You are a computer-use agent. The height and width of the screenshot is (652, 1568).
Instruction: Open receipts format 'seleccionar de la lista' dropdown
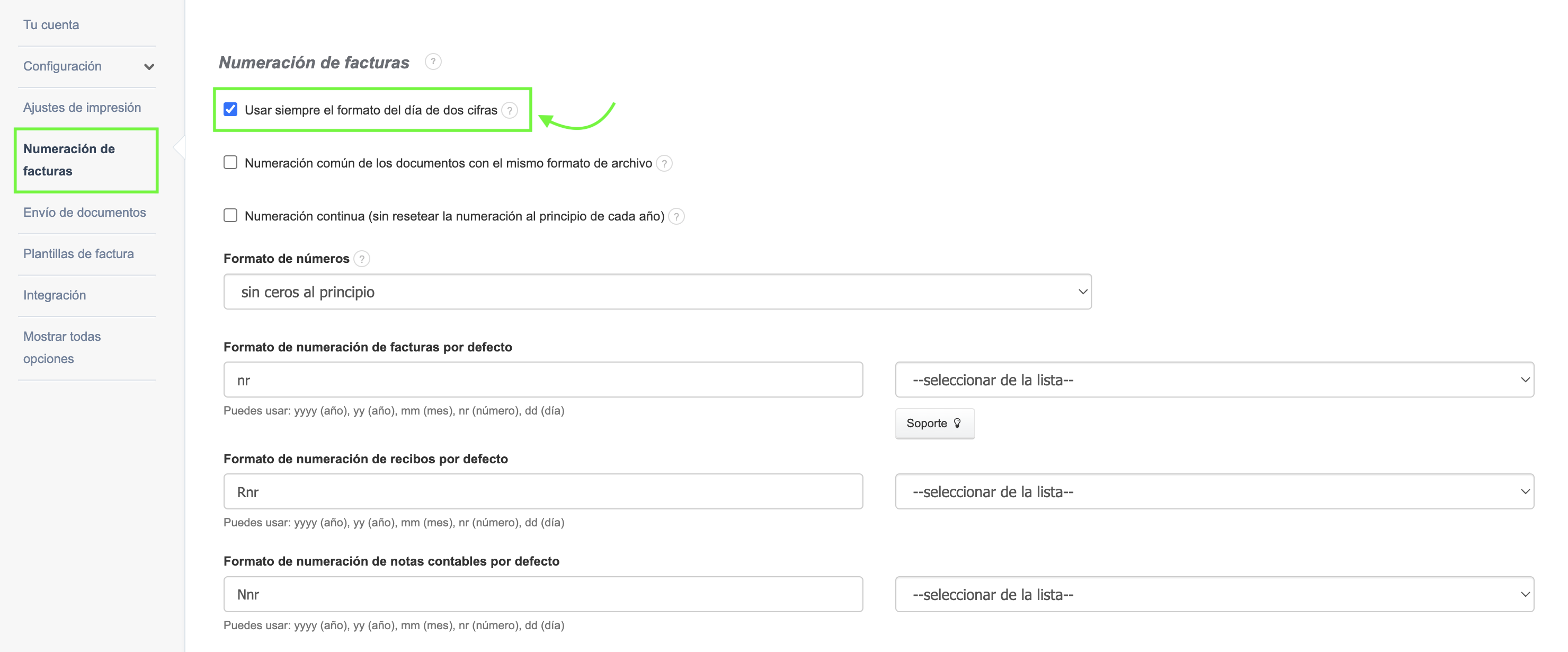pyautogui.click(x=1214, y=492)
